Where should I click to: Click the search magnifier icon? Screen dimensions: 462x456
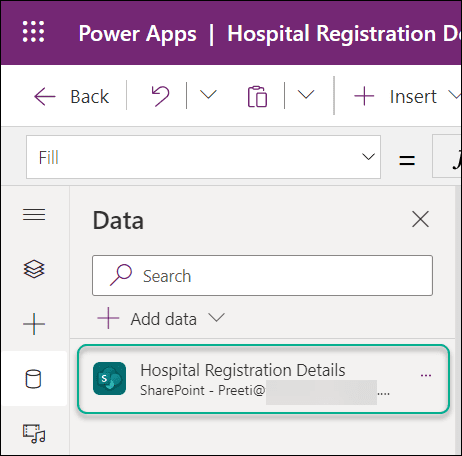(121, 275)
